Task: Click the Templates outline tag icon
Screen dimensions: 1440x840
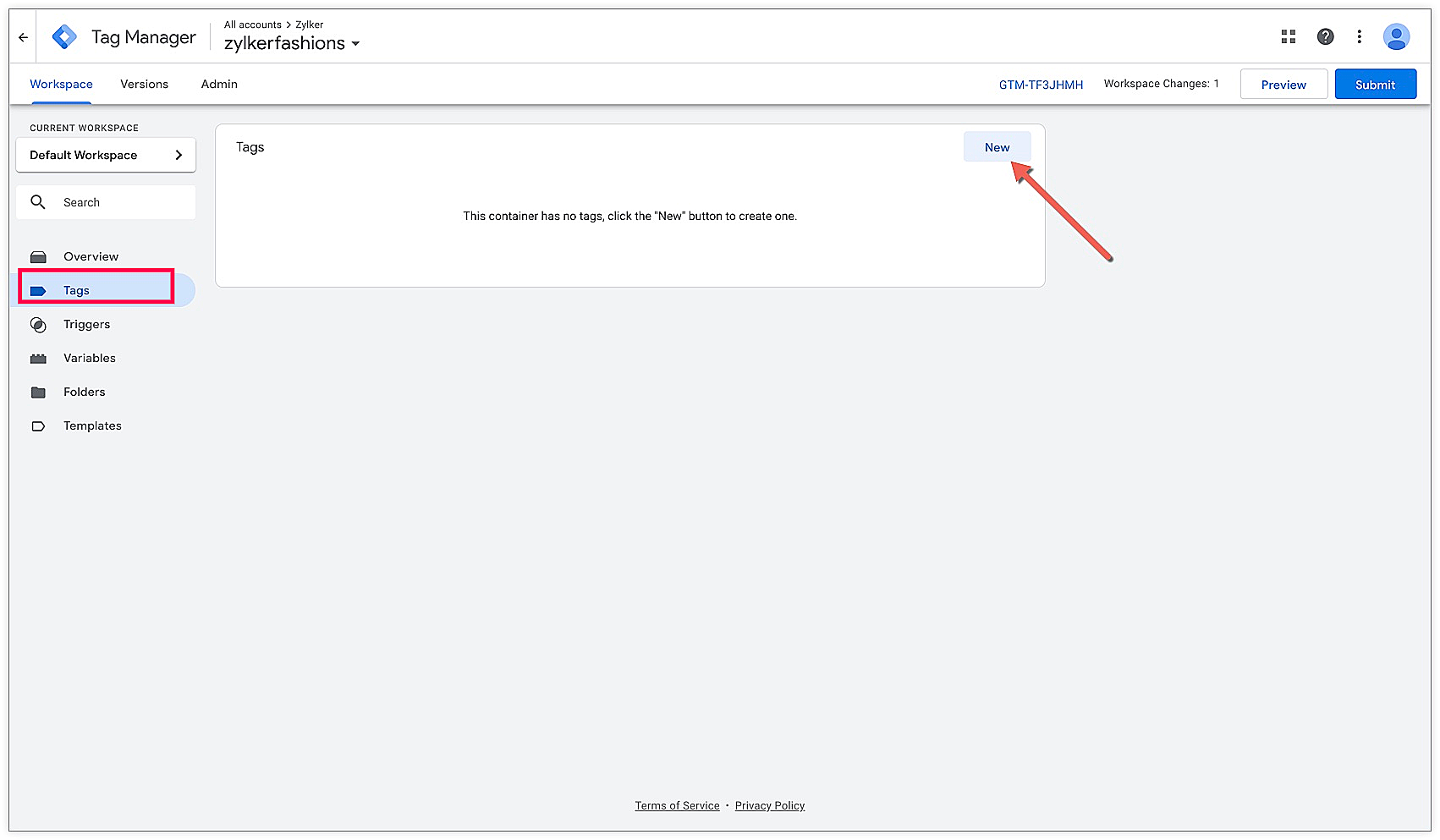Action: pos(38,426)
